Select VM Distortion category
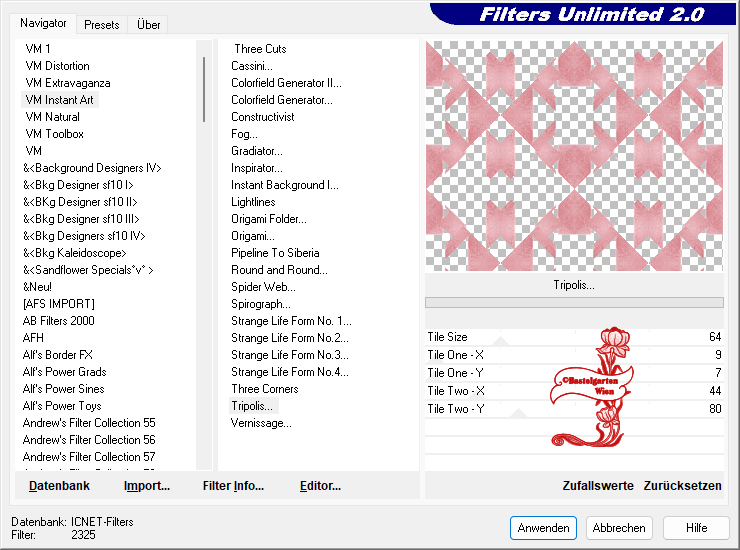The width and height of the screenshot is (740, 550). coord(58,66)
